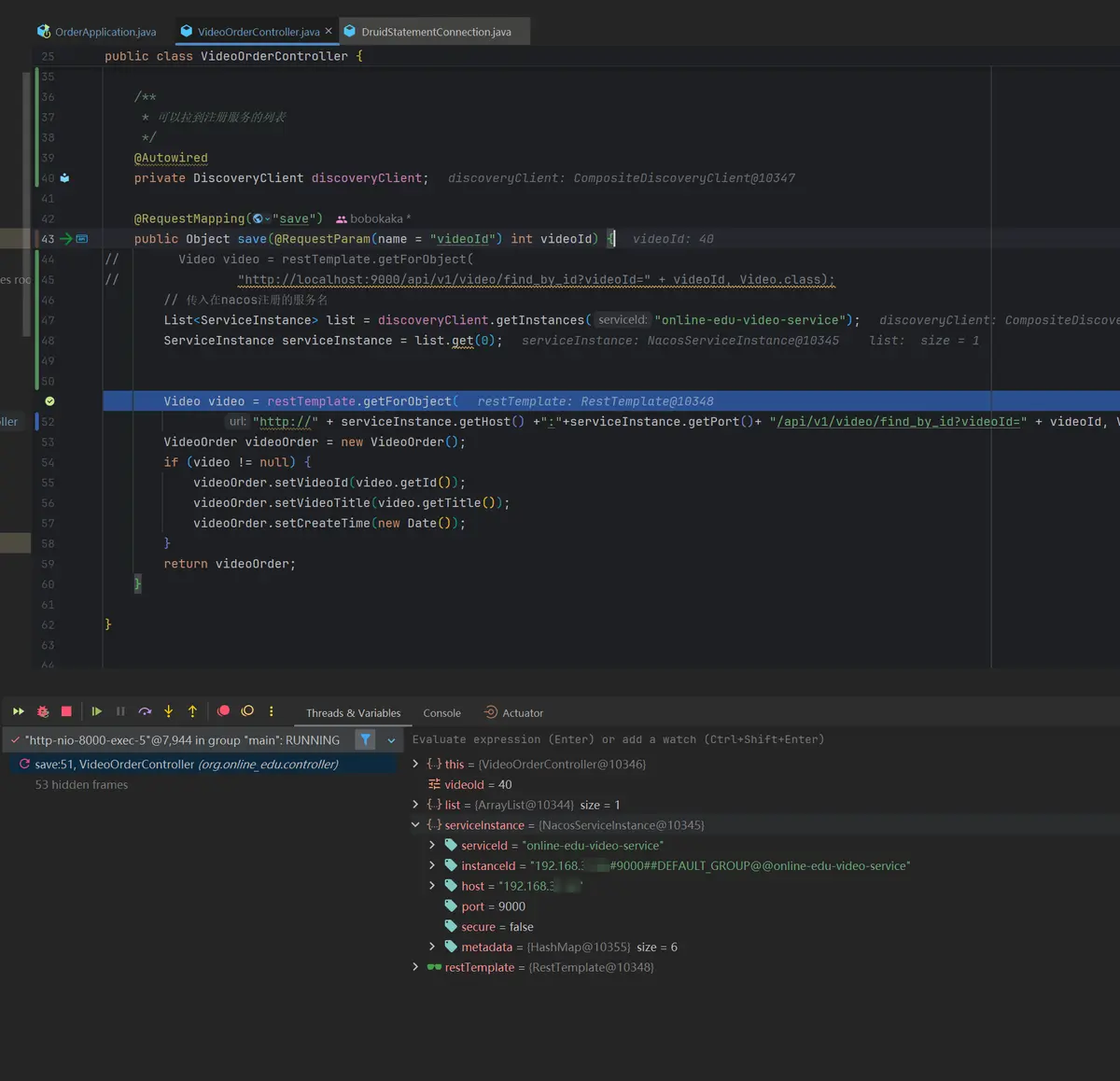Open the View Breakpoints dialog

224,711
